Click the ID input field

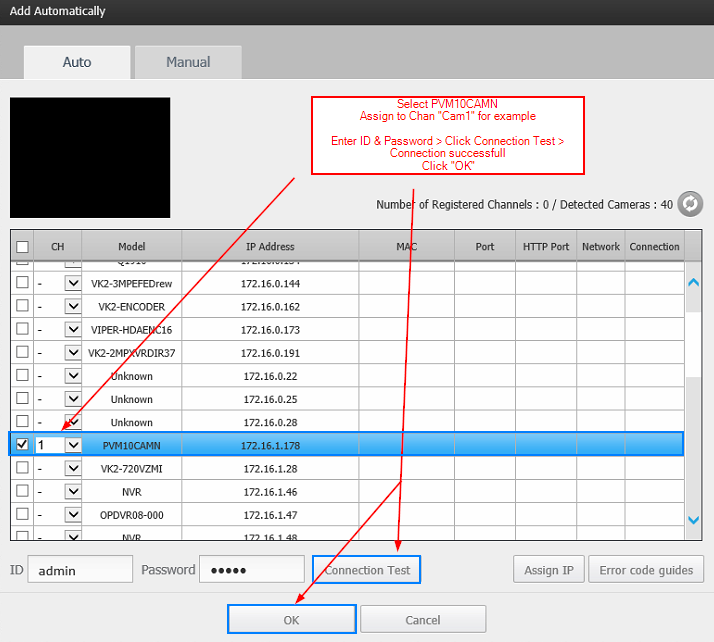click(80, 569)
